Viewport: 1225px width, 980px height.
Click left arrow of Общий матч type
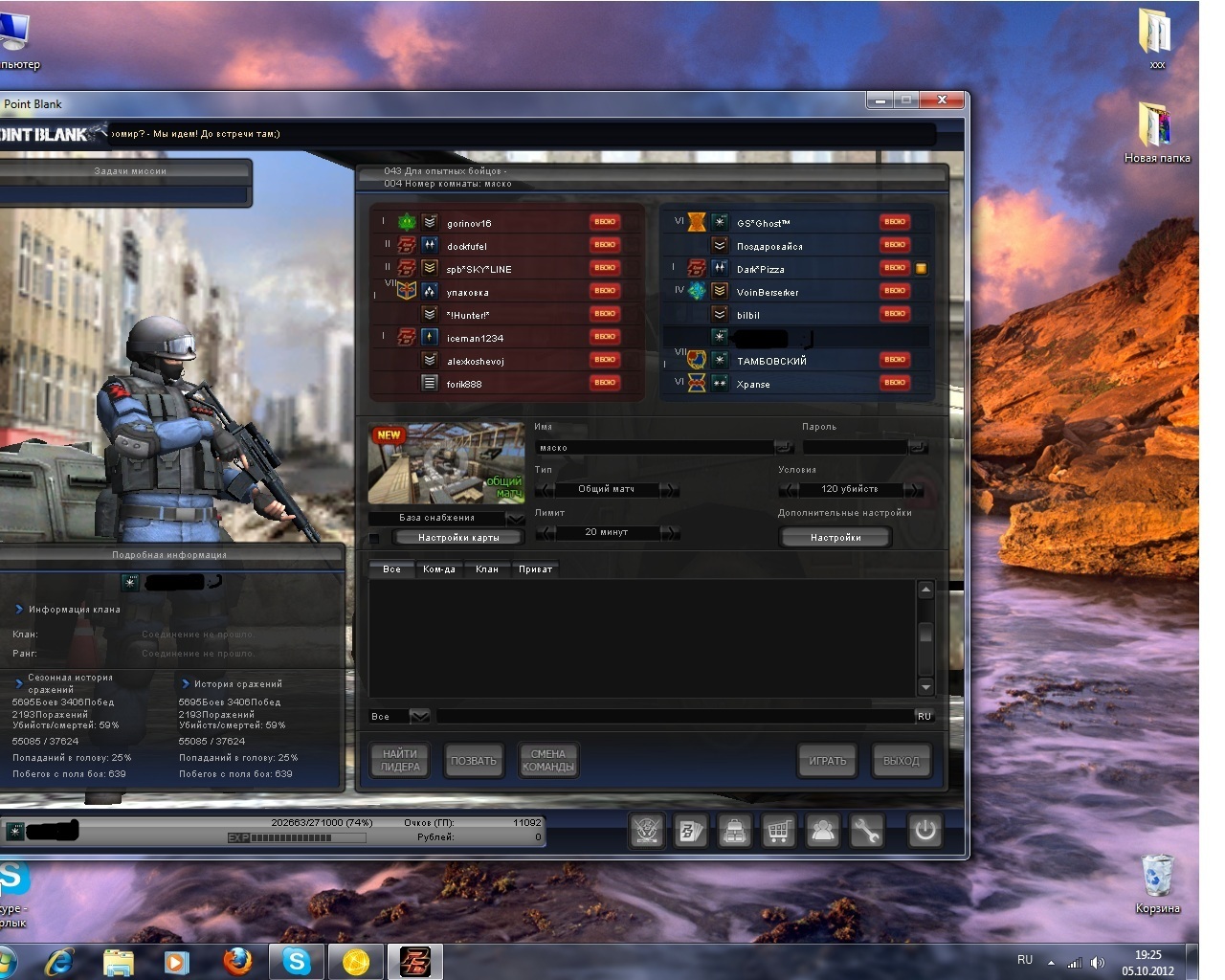(545, 489)
